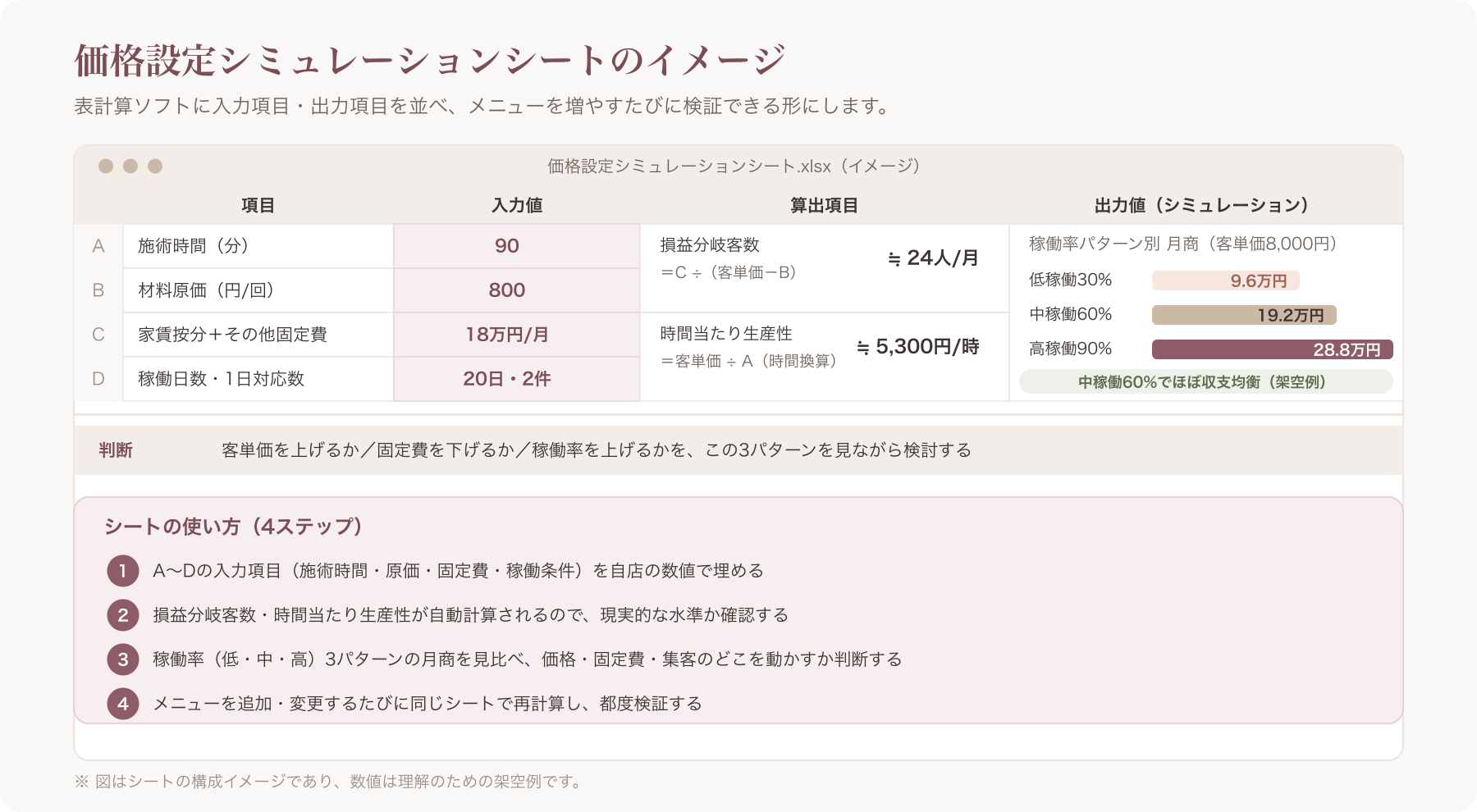Click the formula ＝C ÷（客単価－B）
1477x812 pixels.
(x=729, y=272)
